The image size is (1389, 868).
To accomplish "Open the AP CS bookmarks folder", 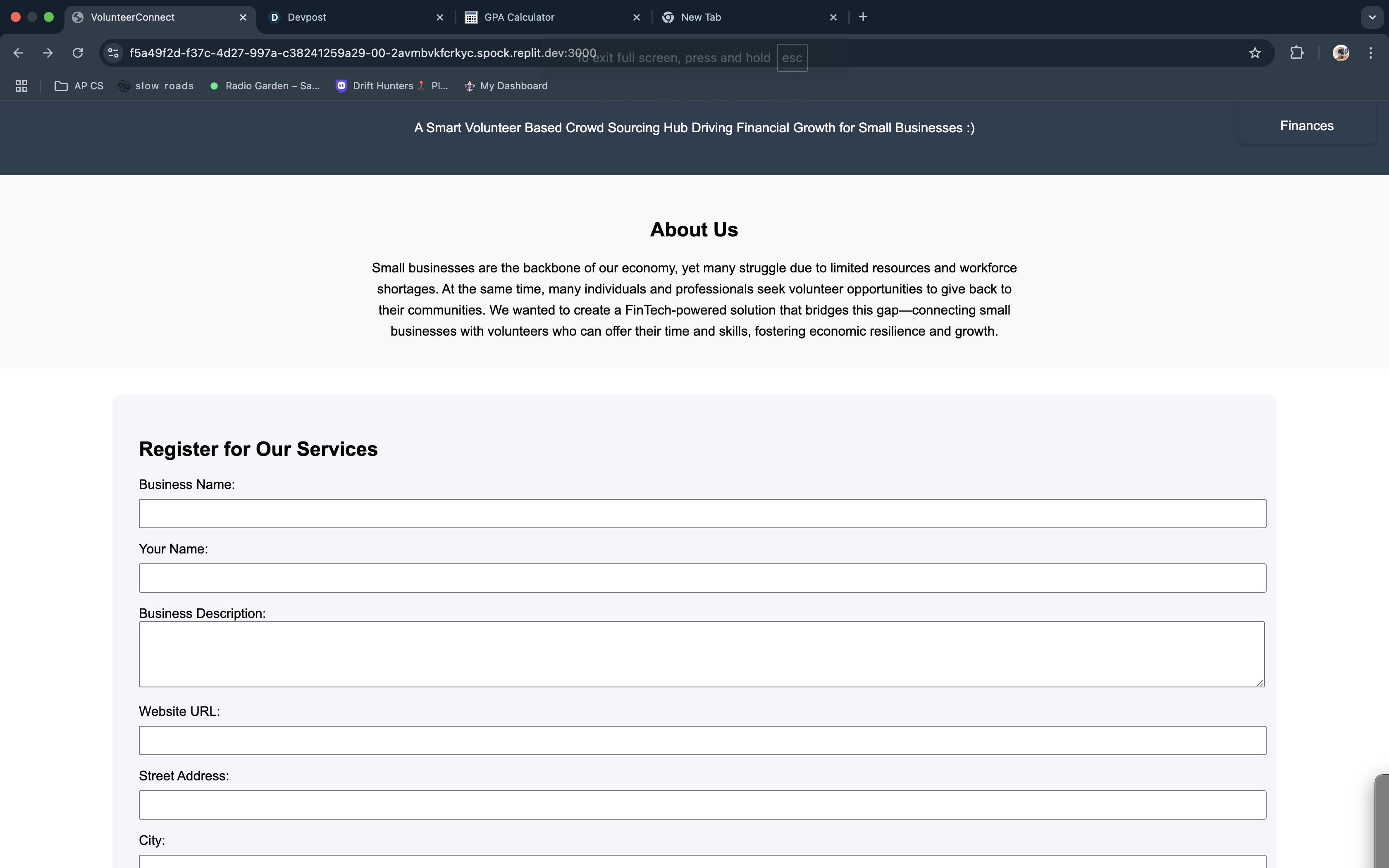I will 79,86.
